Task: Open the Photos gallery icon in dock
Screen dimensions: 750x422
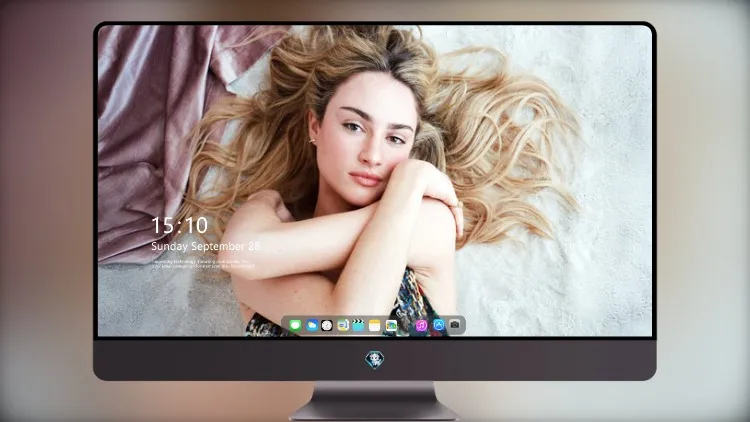Action: click(391, 326)
